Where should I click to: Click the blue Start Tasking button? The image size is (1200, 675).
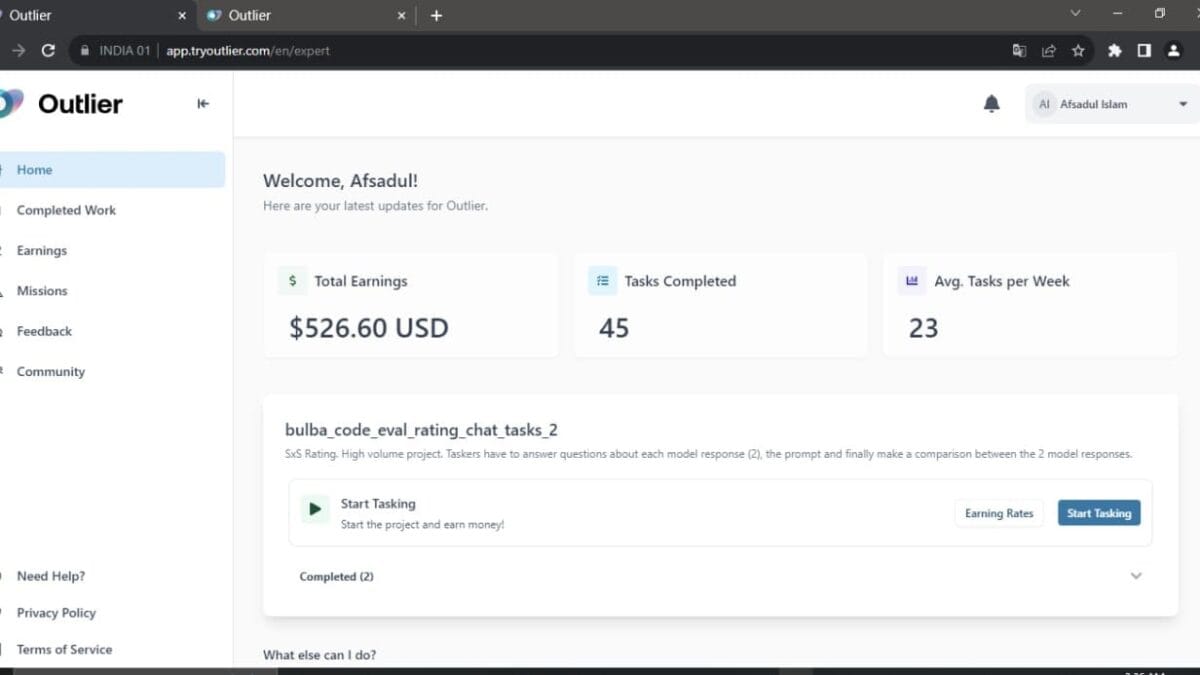click(1099, 513)
